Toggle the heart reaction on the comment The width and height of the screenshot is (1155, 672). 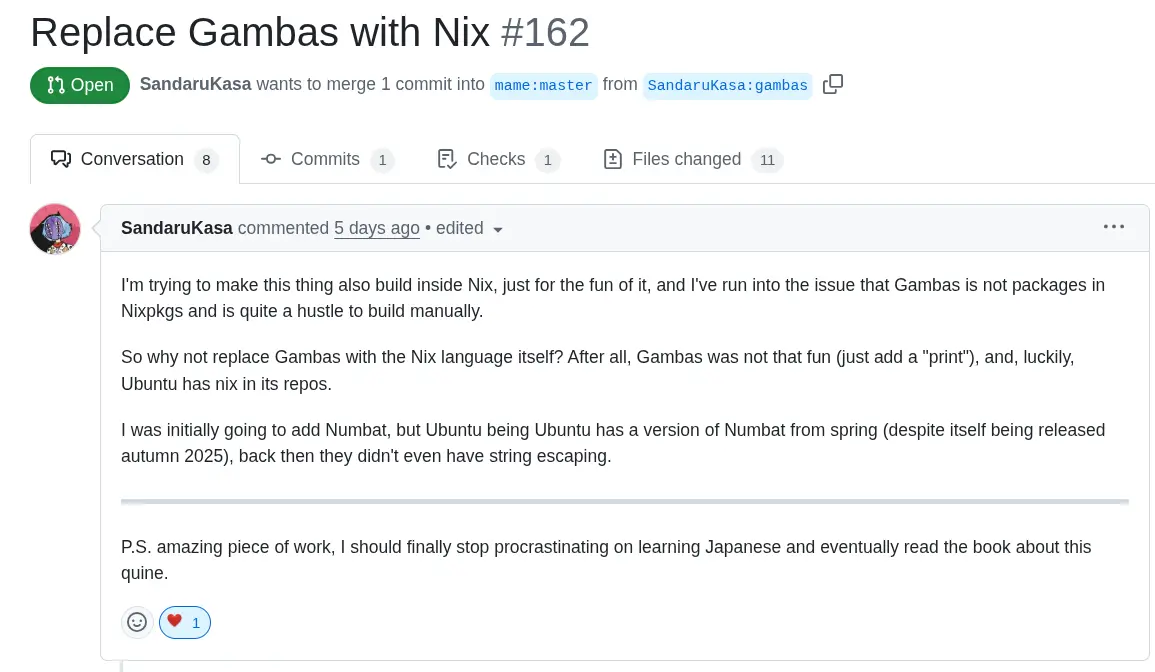point(184,621)
